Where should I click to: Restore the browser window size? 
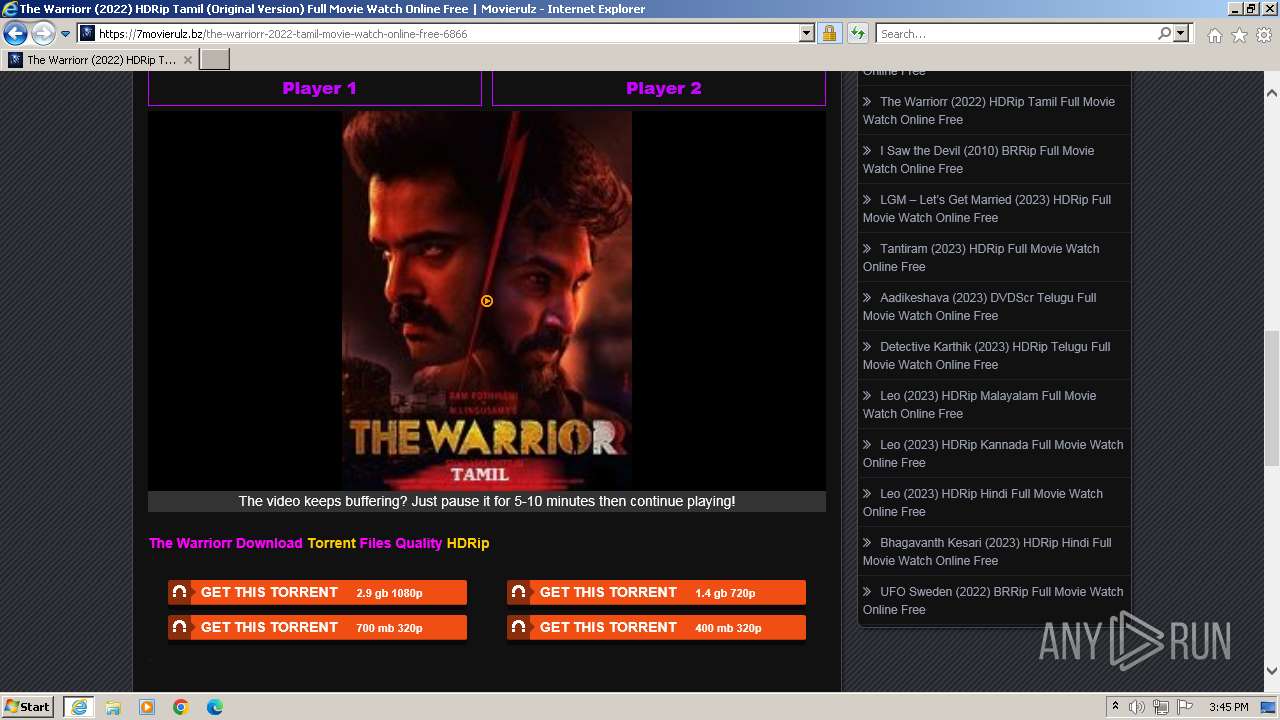[1250, 9]
